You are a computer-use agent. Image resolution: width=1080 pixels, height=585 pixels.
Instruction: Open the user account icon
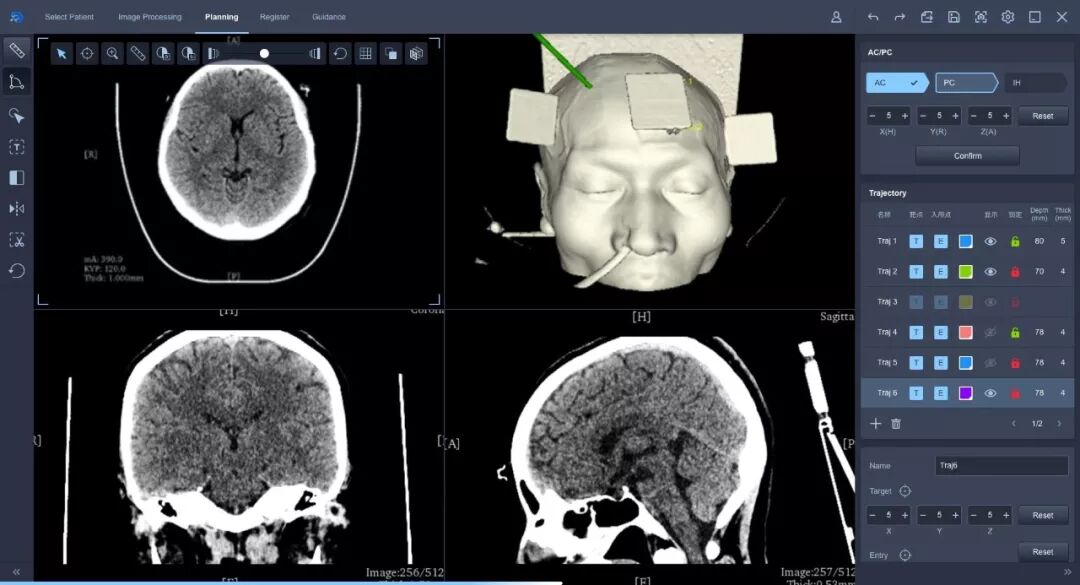[836, 17]
